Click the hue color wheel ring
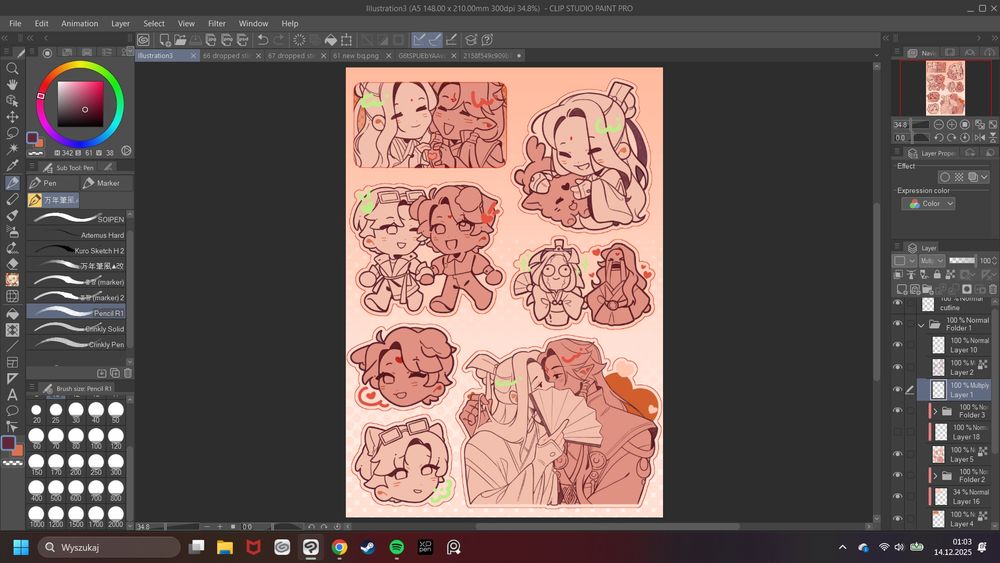The height and width of the screenshot is (563, 1000). [x=80, y=64]
